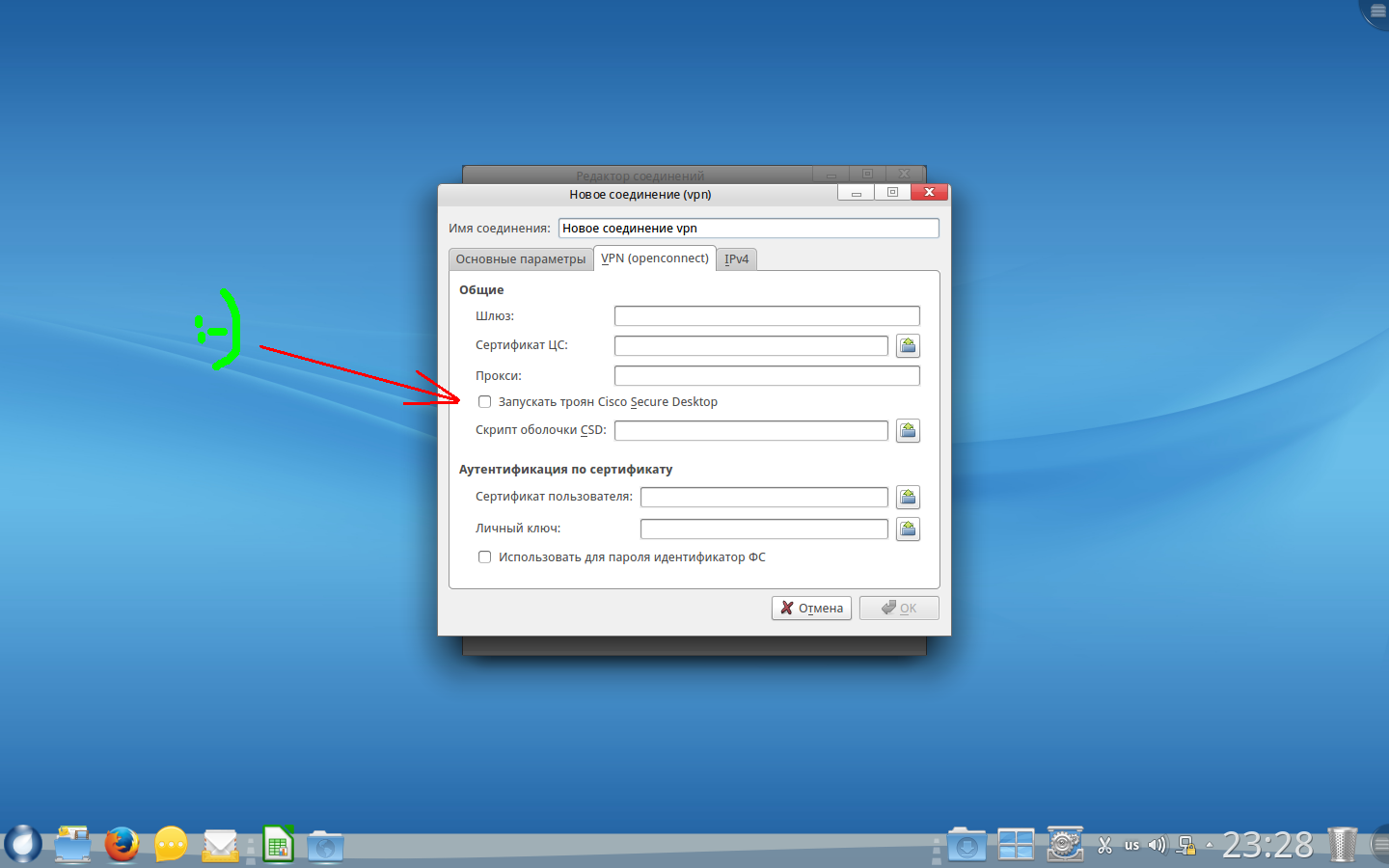The image size is (1389, 868).
Task: Switch to the Основные параметры tab
Action: pos(521,259)
